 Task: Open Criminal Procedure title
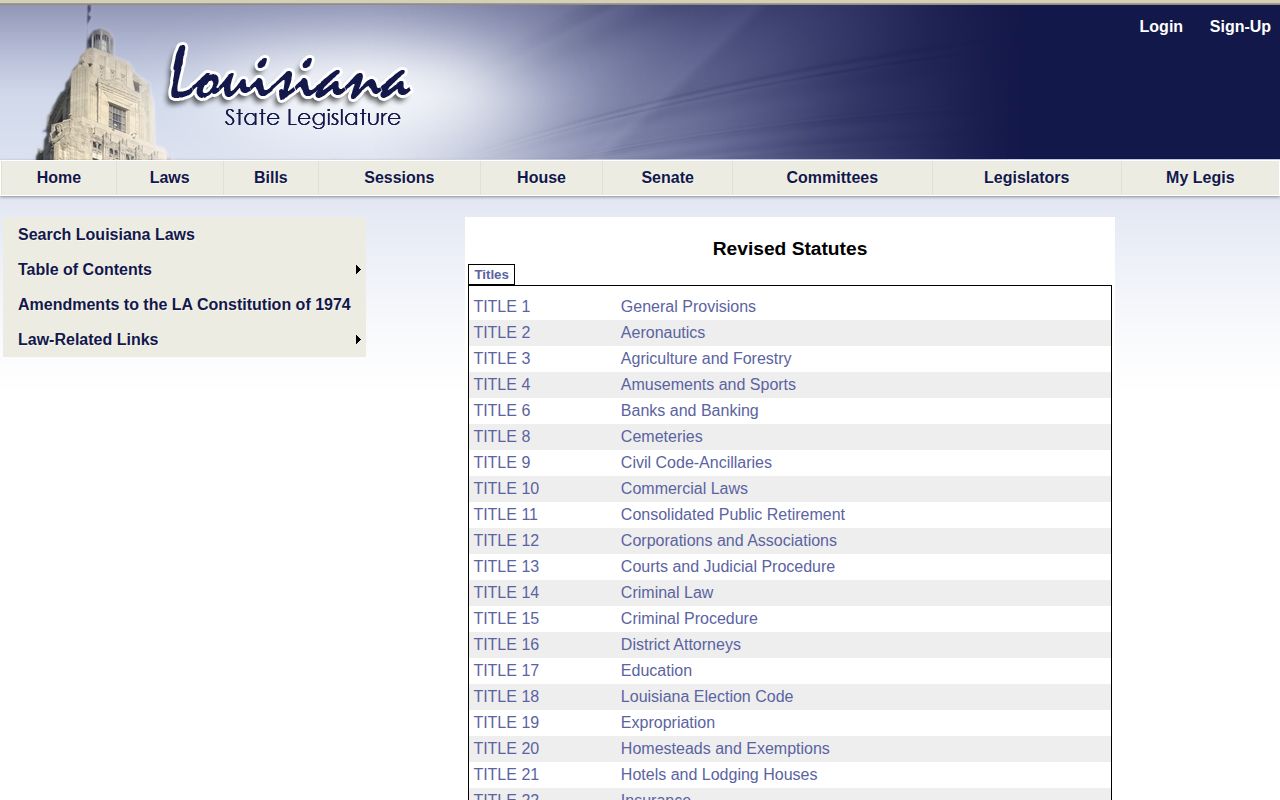click(689, 619)
